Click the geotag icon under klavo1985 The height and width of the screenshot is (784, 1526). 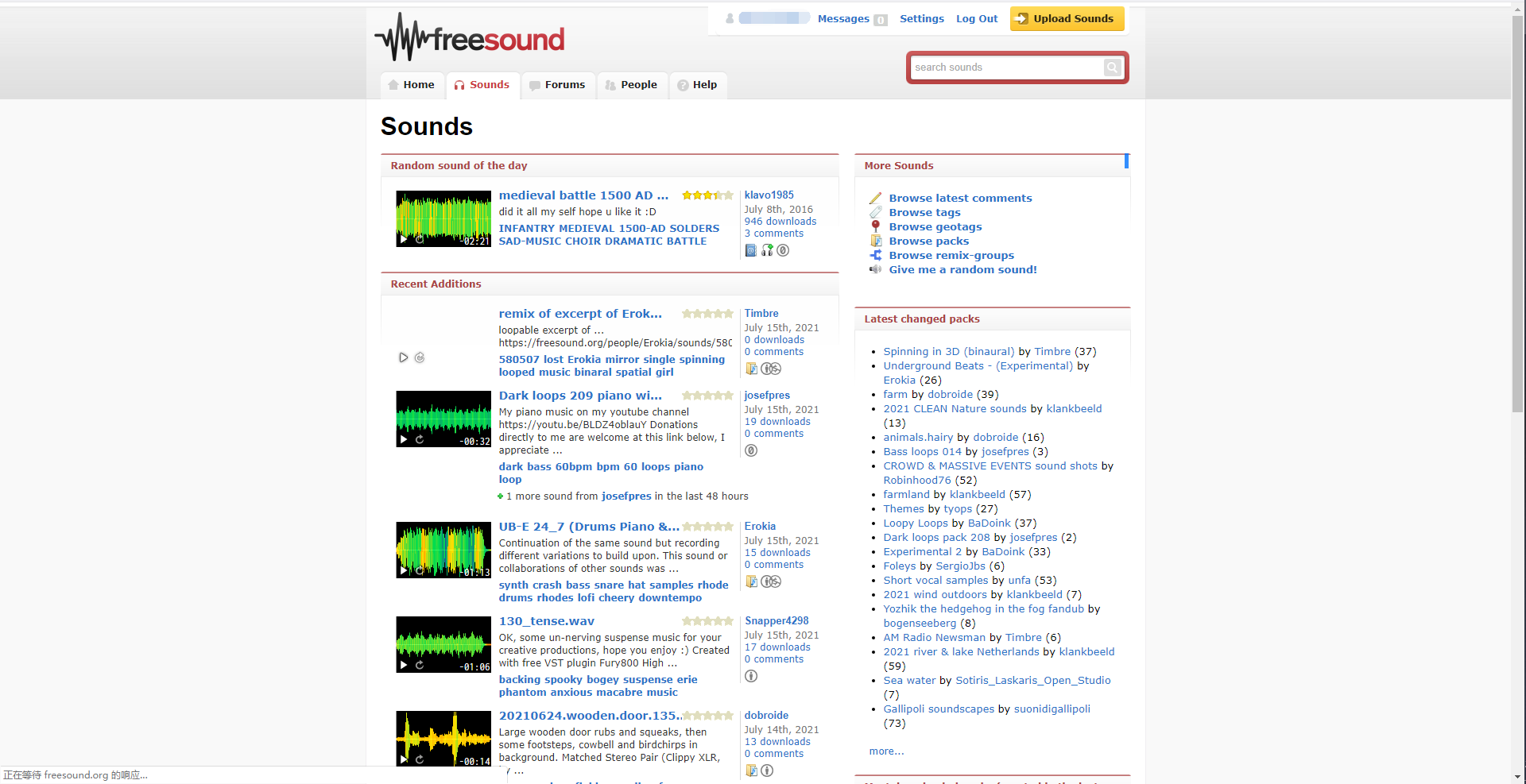pyautogui.click(x=751, y=250)
